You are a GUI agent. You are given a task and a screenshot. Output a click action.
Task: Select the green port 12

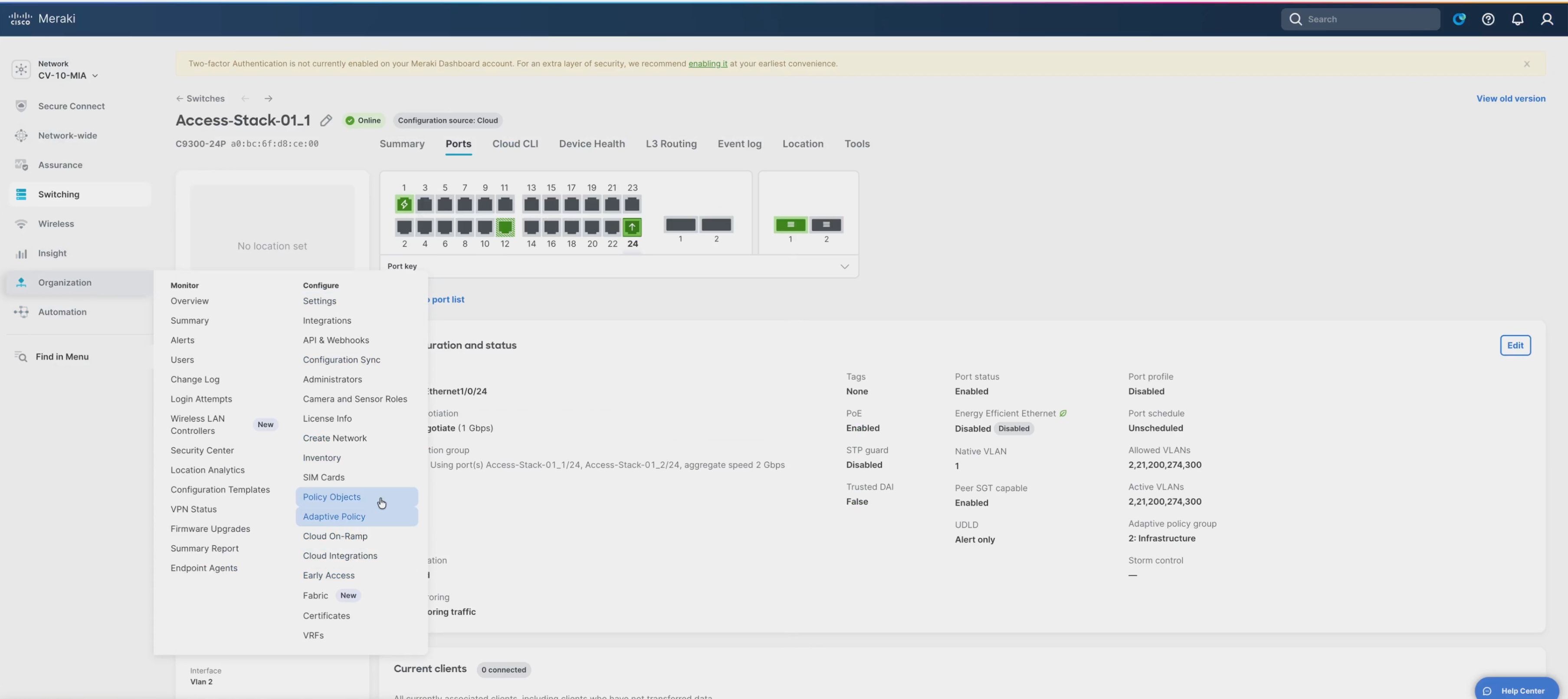pos(505,227)
